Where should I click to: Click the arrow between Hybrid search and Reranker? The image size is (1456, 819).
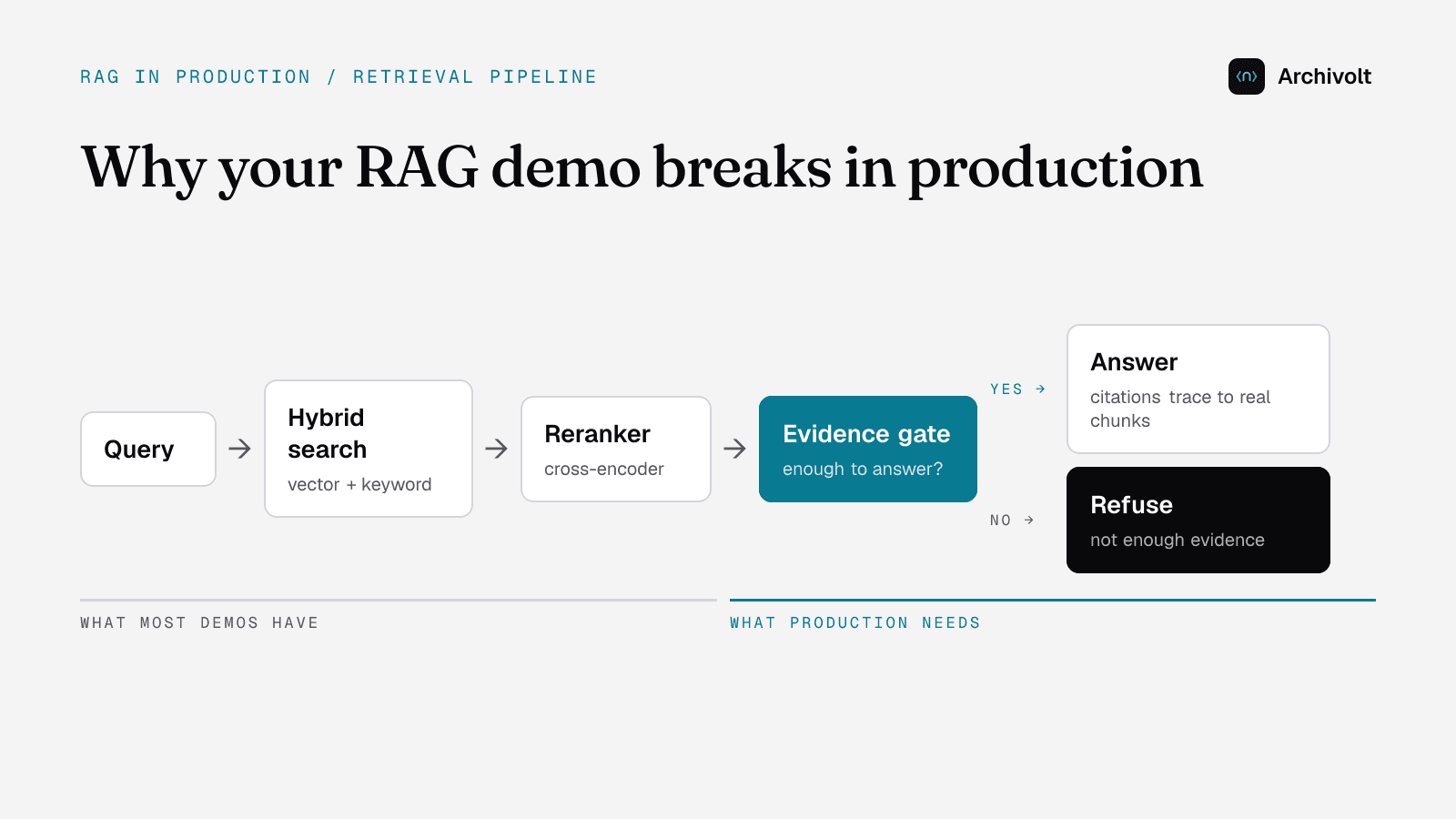496,449
